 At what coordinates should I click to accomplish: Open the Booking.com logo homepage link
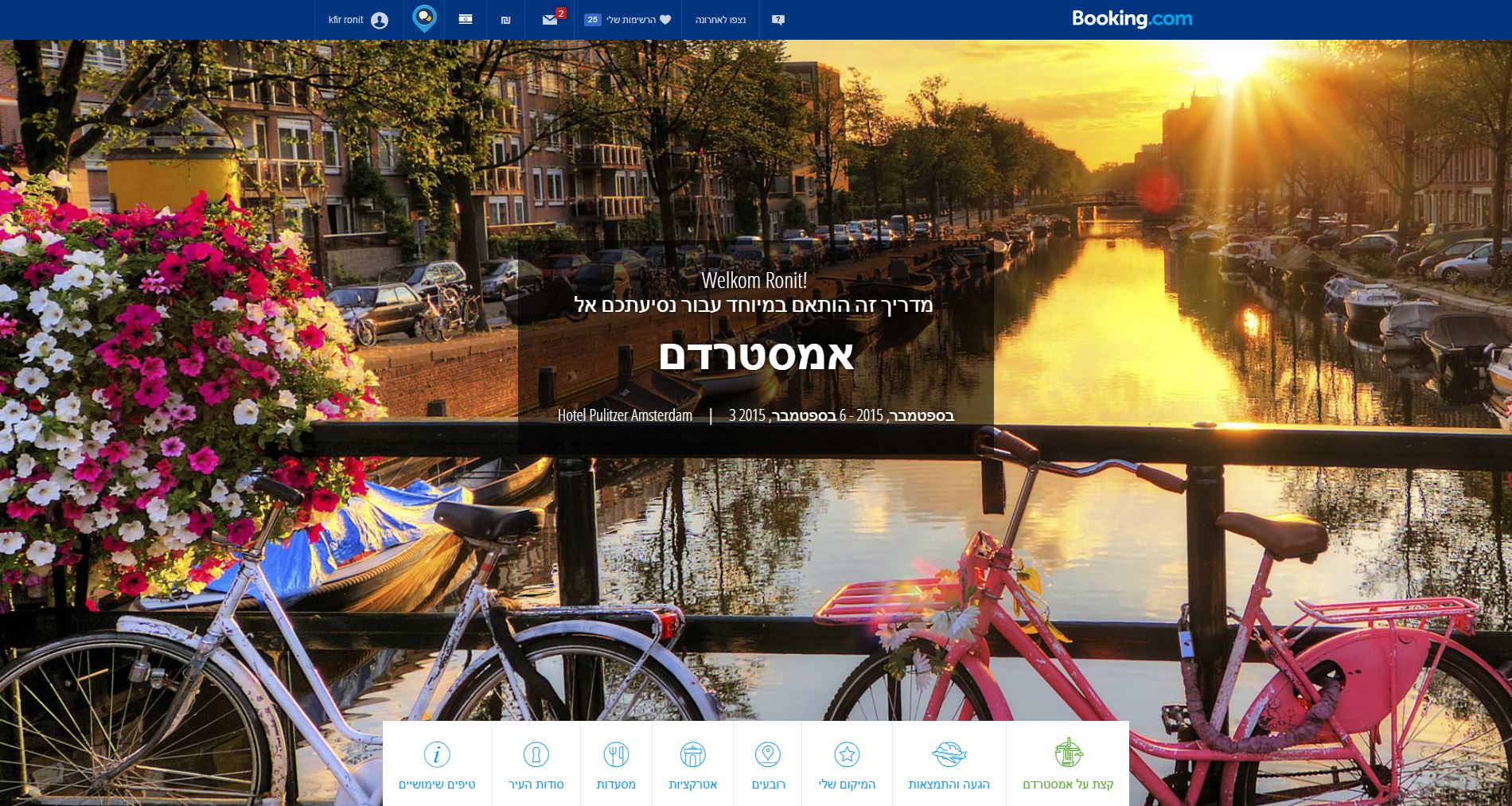click(x=1132, y=18)
